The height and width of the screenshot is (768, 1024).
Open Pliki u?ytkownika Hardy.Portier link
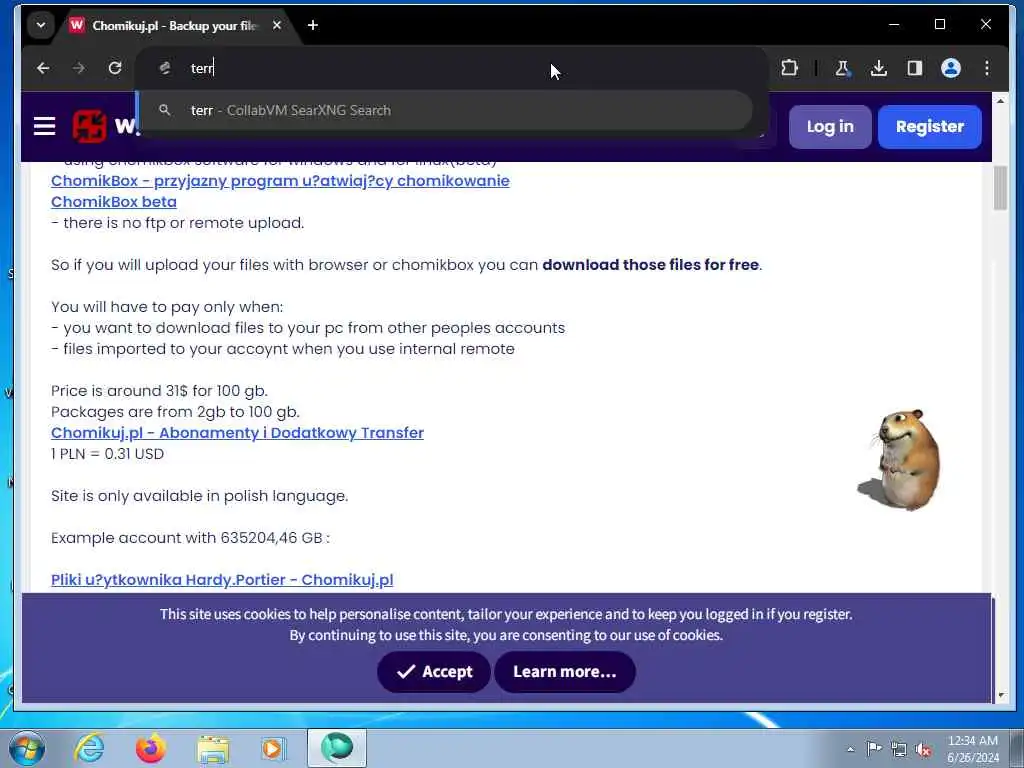[x=222, y=580]
